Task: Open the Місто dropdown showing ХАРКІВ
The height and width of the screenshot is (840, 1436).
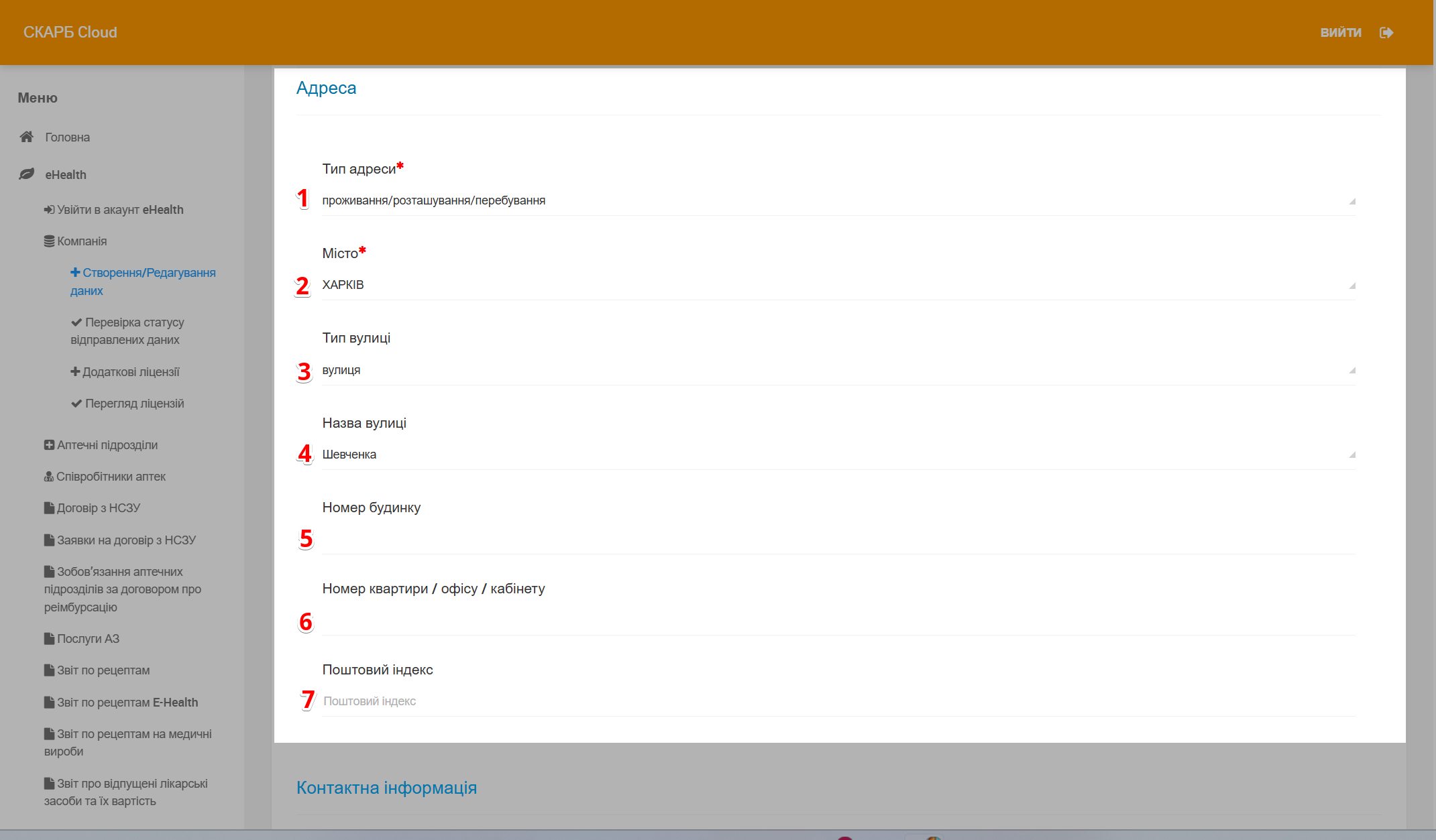Action: click(837, 285)
